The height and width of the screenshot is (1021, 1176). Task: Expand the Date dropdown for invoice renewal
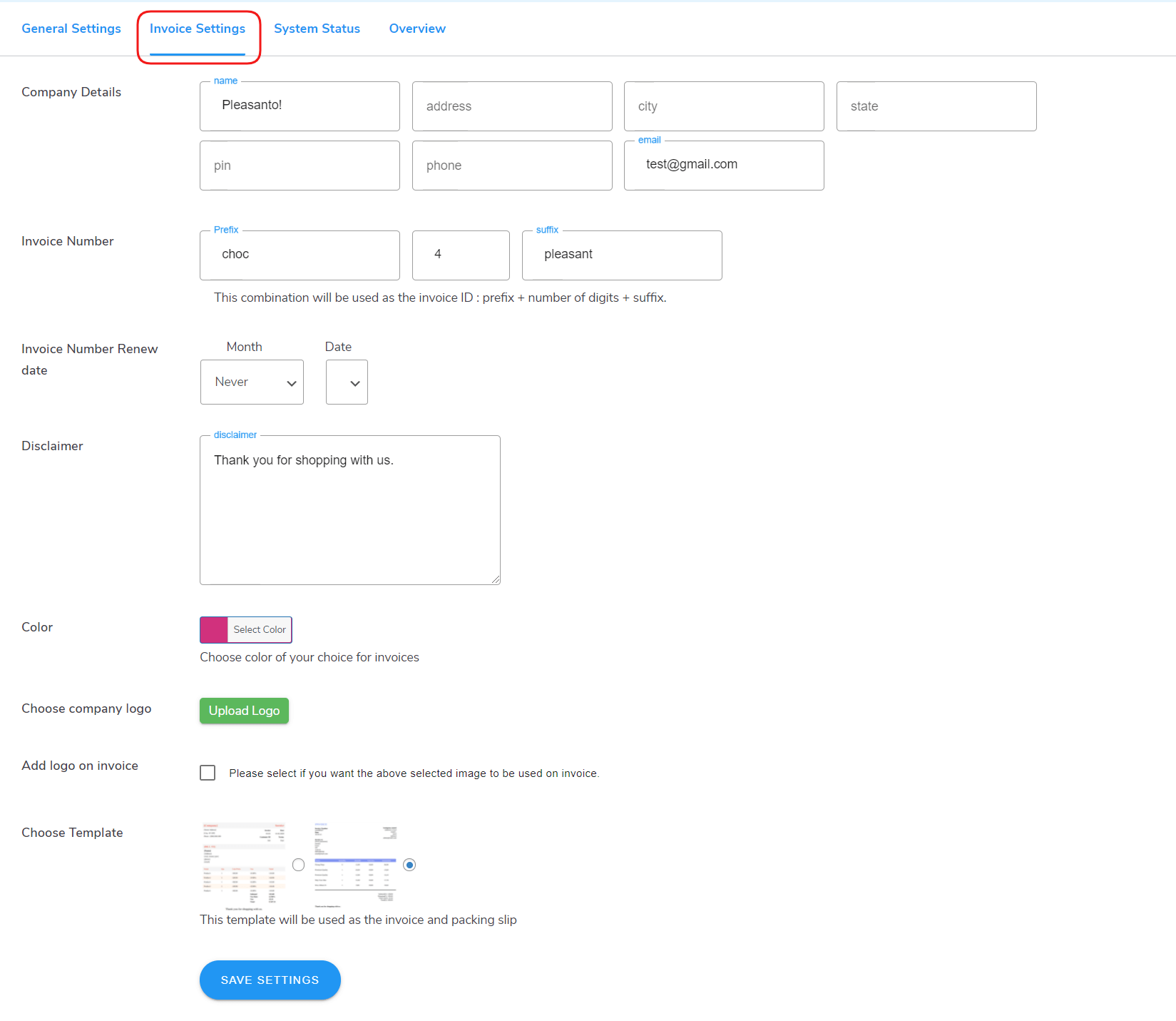347,382
